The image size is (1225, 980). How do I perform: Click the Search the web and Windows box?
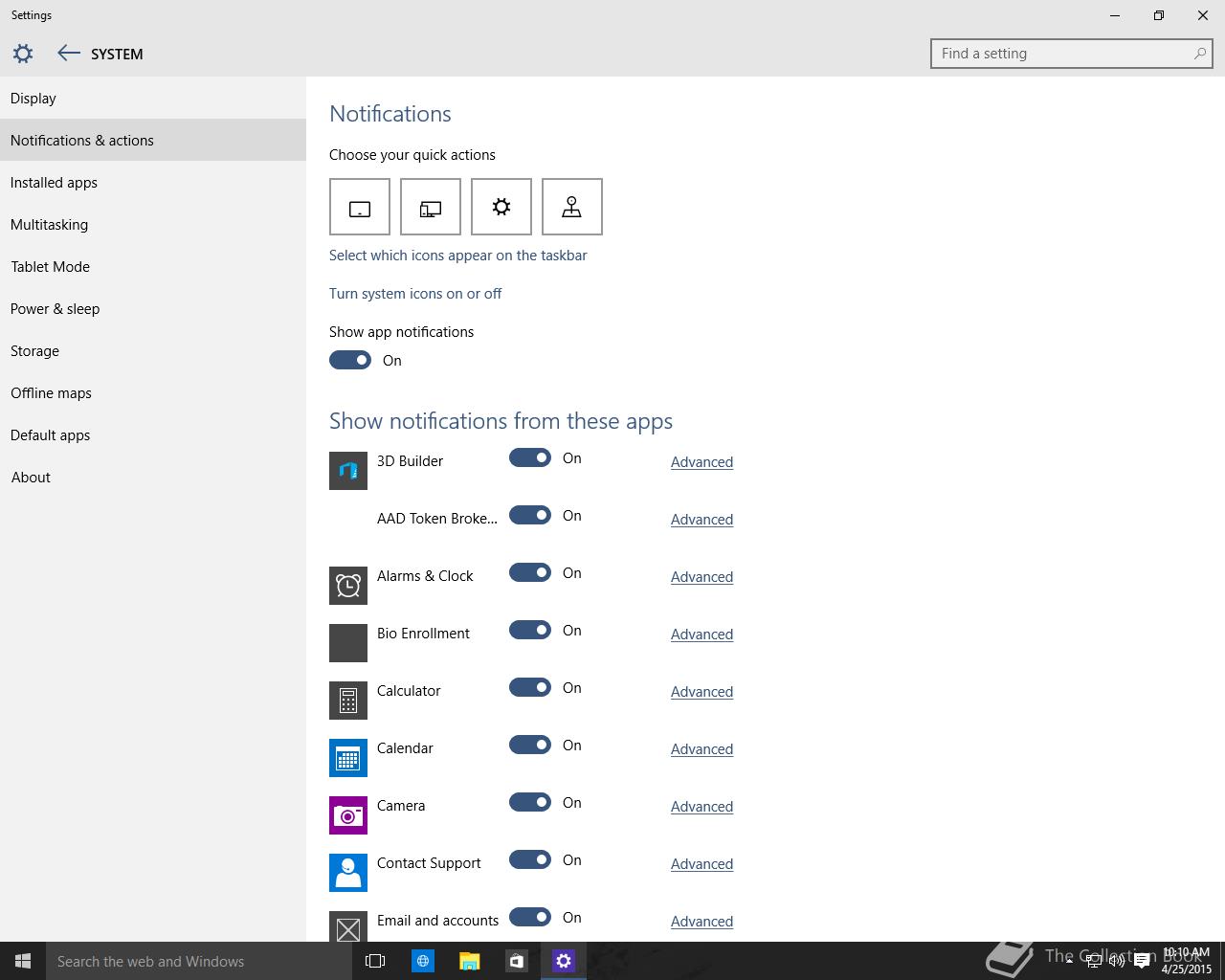[x=199, y=961]
